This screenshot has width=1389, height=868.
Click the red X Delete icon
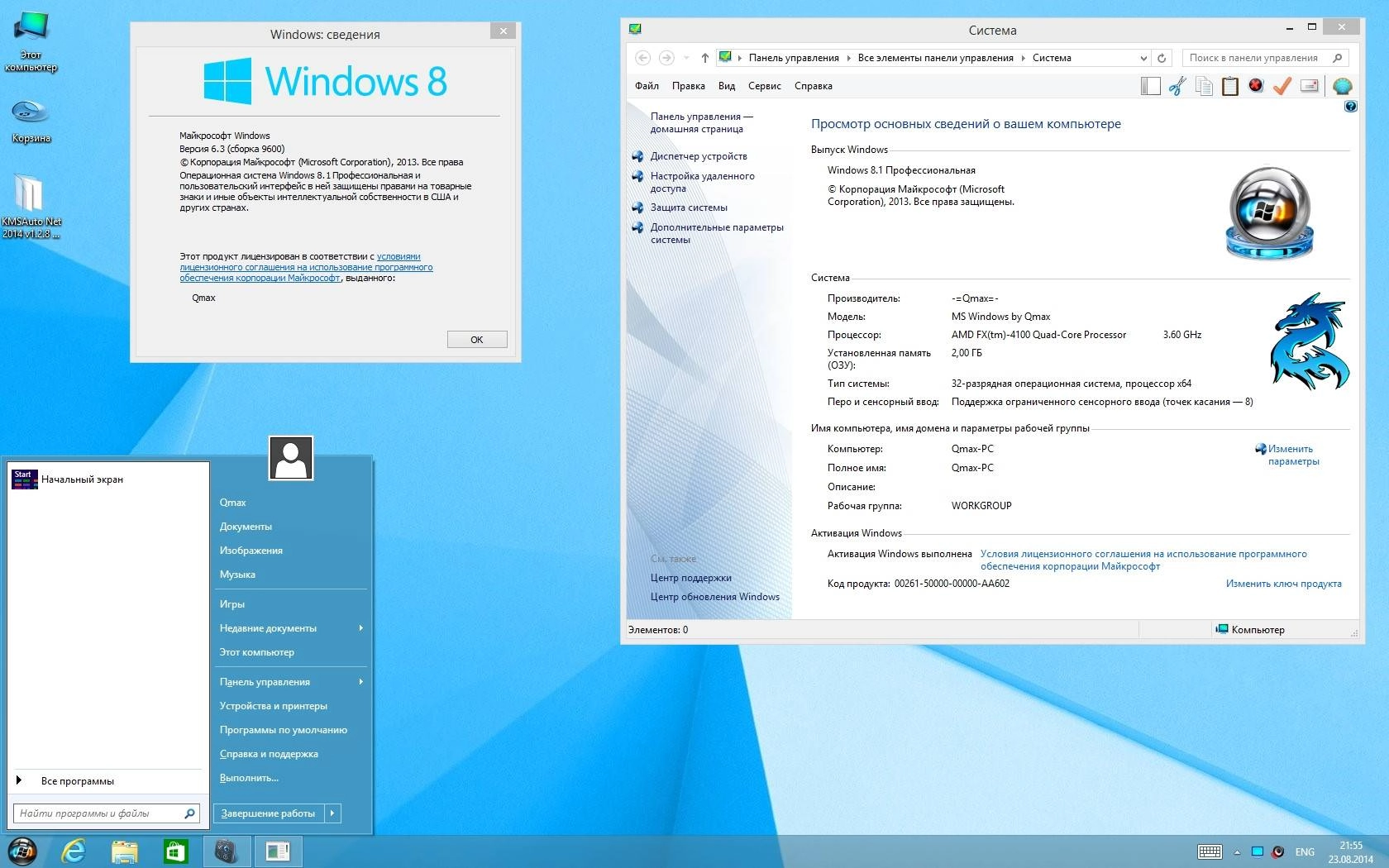click(1256, 85)
